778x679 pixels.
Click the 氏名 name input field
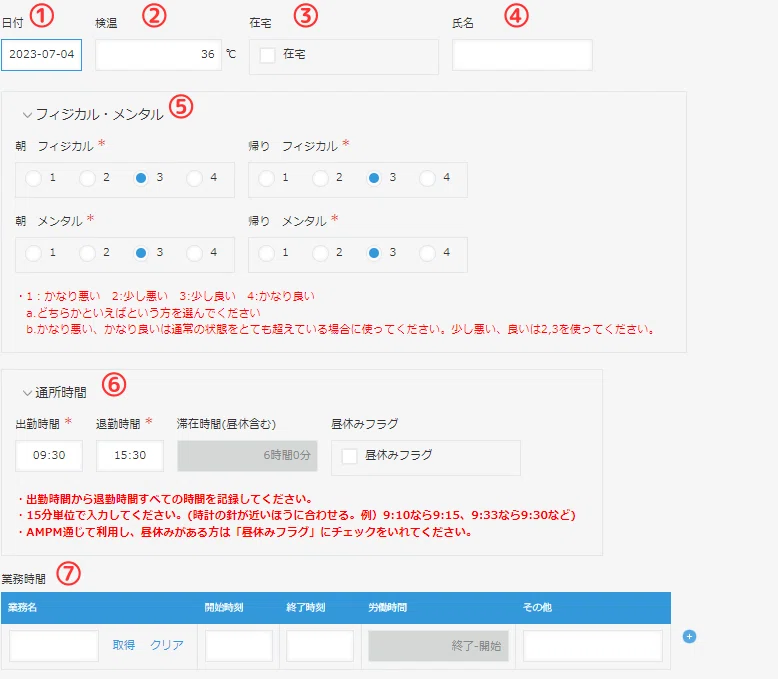pos(522,55)
